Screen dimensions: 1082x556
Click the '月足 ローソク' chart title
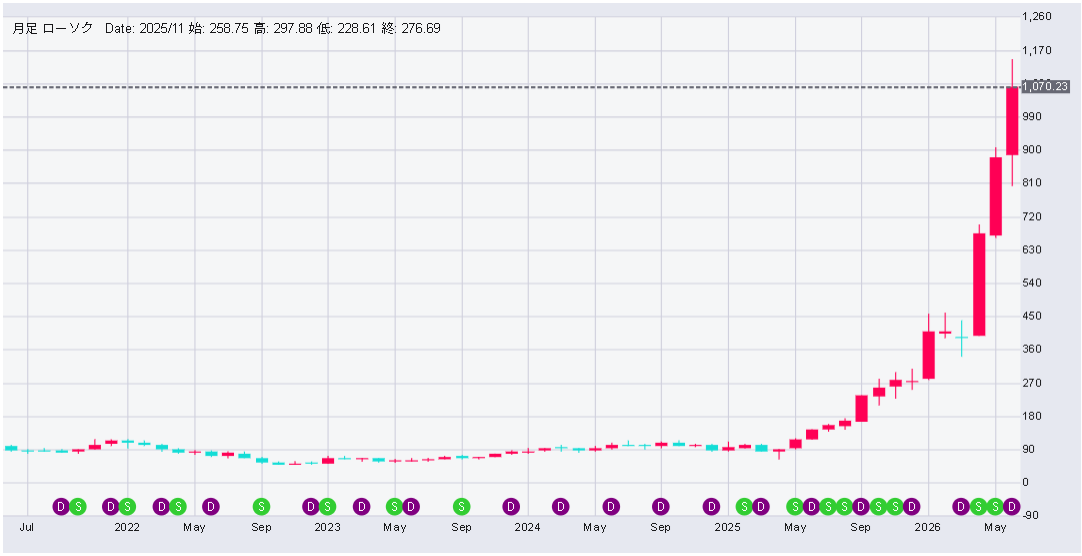point(53,29)
